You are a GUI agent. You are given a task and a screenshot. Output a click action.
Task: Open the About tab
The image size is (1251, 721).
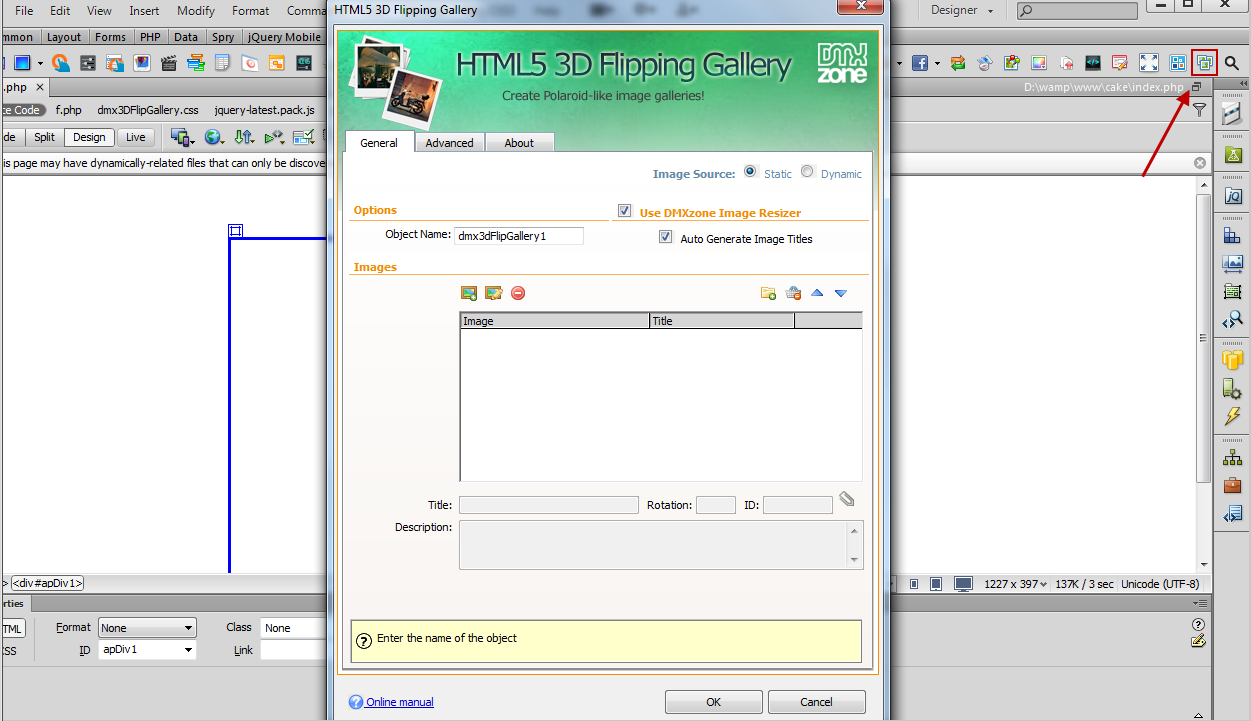point(519,143)
